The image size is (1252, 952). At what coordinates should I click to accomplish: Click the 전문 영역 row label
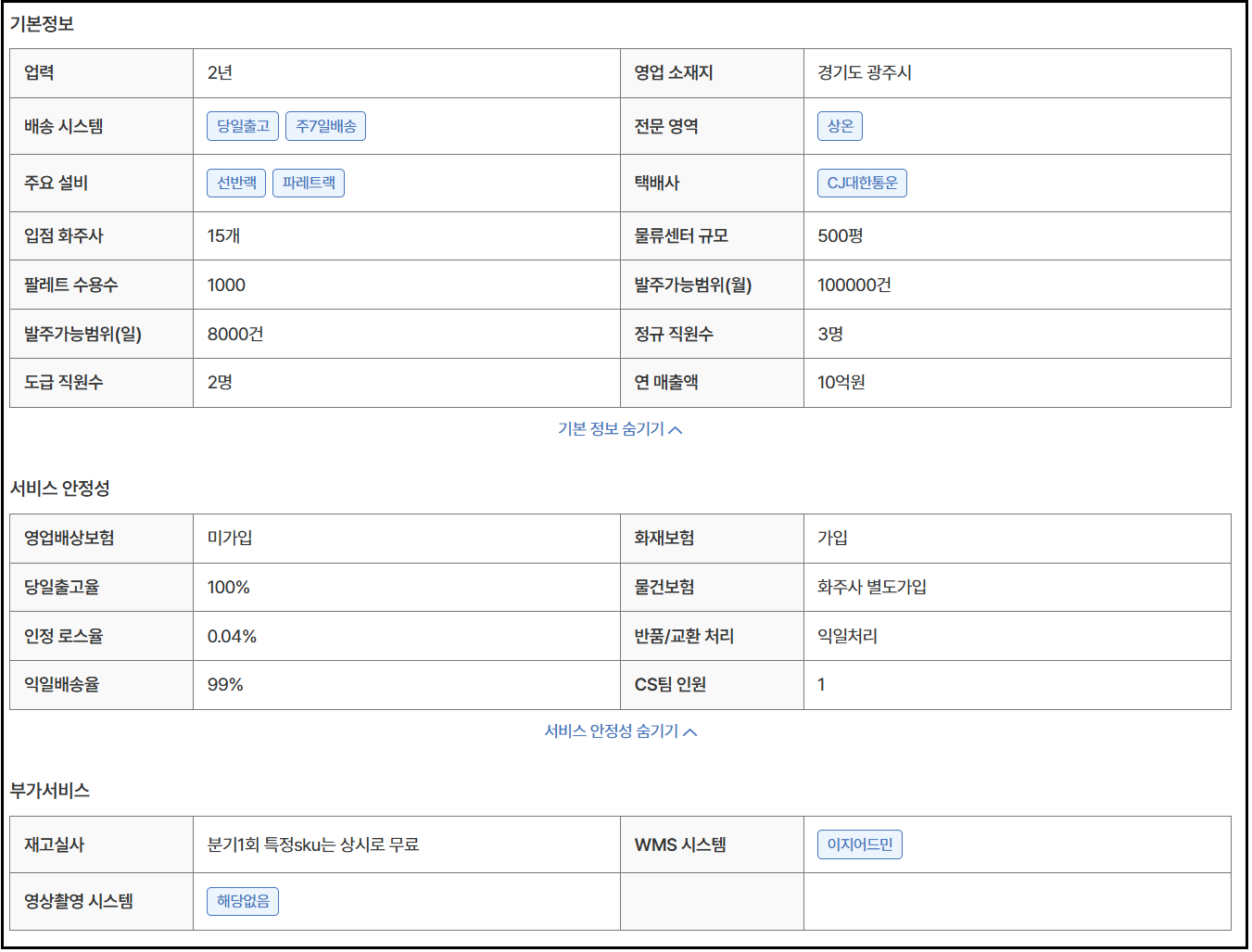pyautogui.click(x=666, y=127)
